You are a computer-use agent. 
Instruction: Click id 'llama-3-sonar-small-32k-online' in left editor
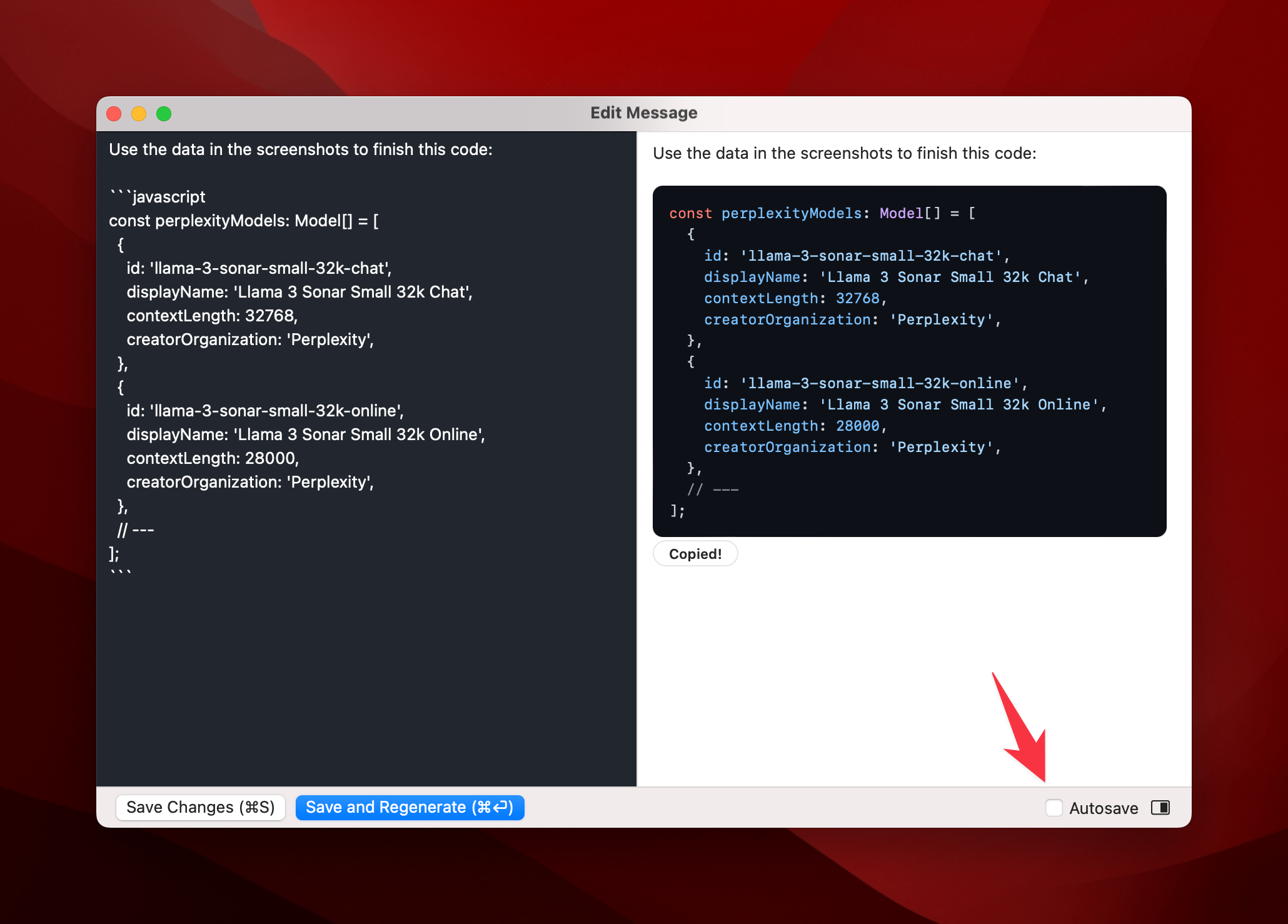[265, 411]
